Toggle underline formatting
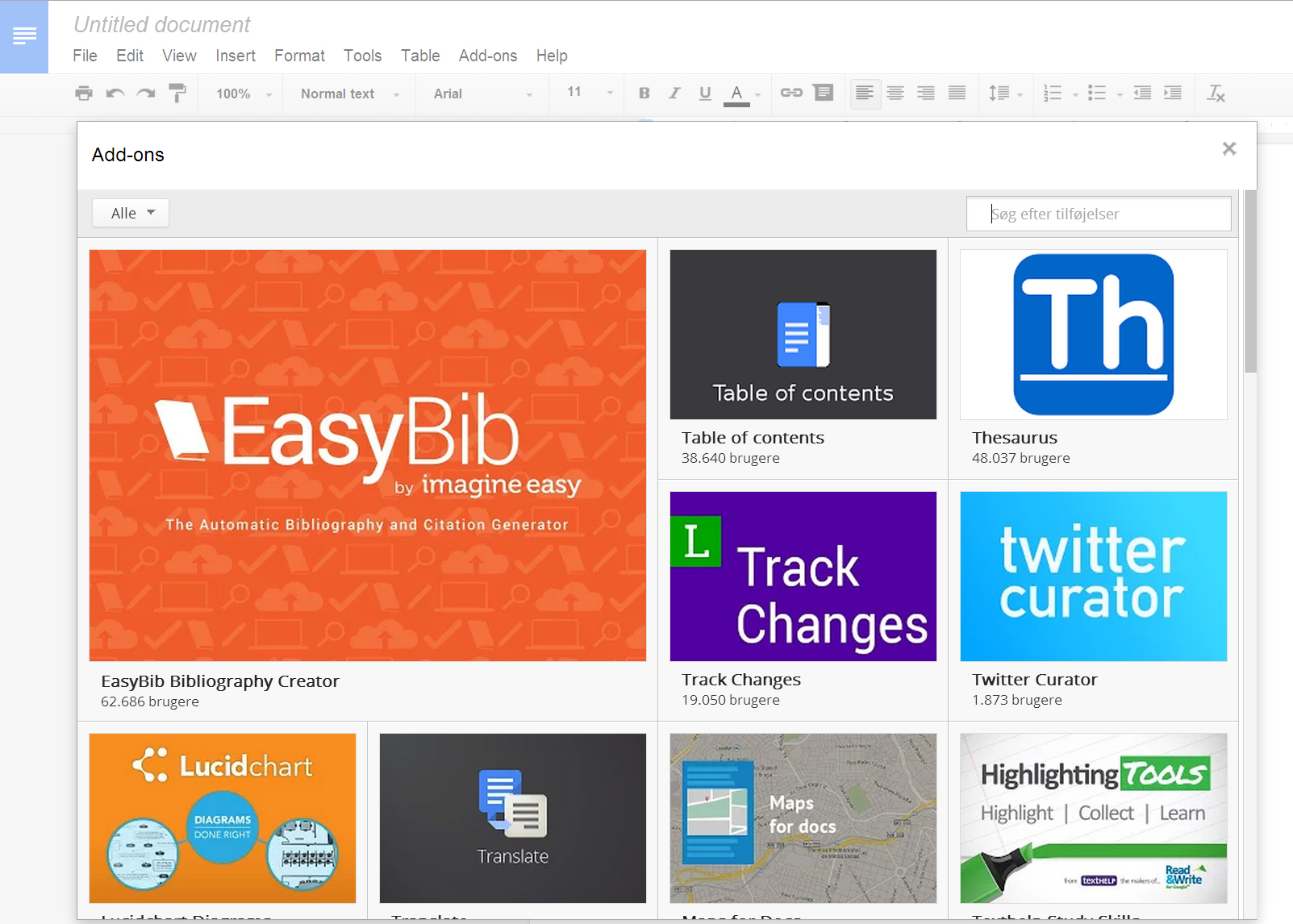1293x924 pixels. (705, 94)
